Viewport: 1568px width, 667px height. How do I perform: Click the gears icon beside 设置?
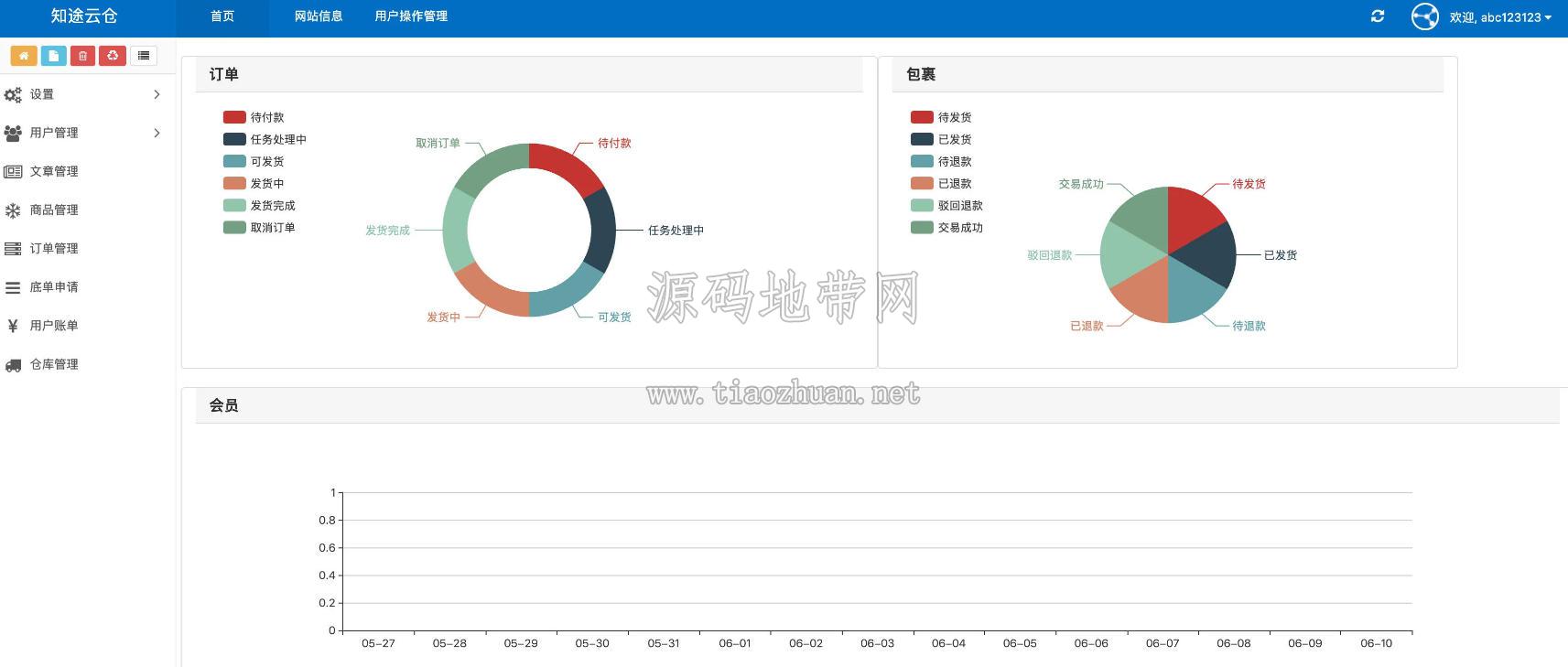(13, 94)
